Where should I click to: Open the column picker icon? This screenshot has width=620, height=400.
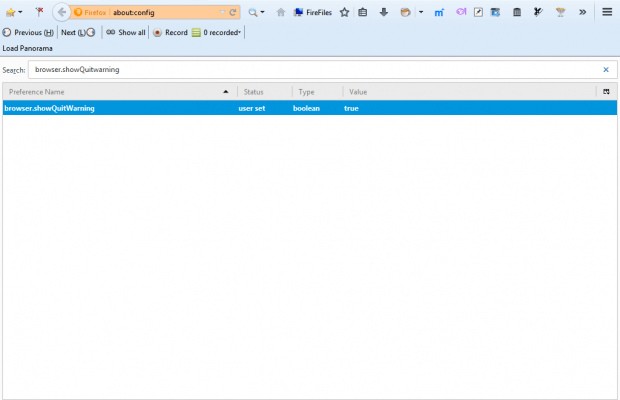tap(606, 92)
